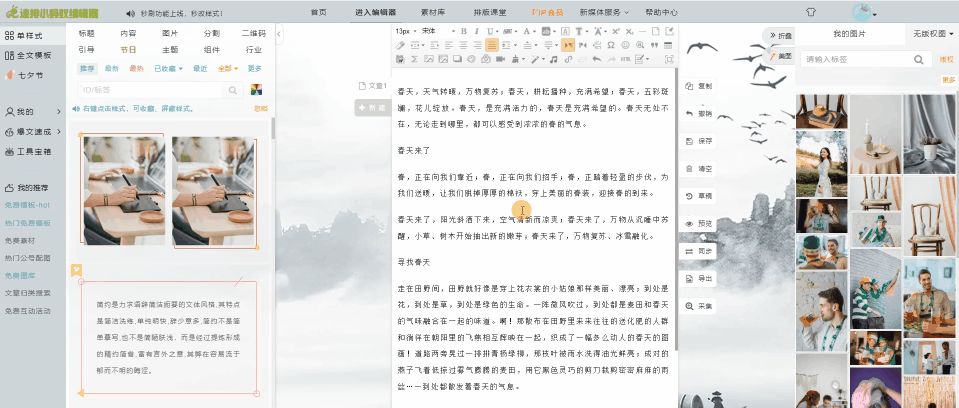Click the 保存 button

click(x=699, y=141)
